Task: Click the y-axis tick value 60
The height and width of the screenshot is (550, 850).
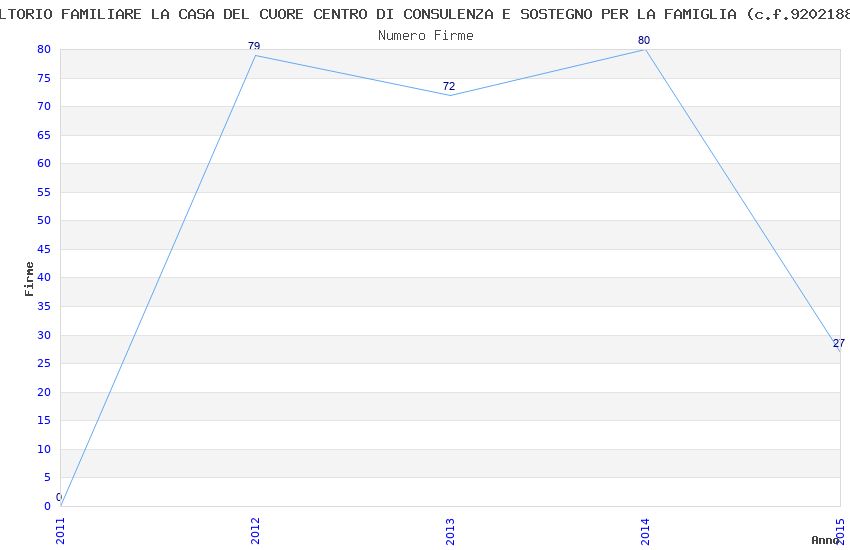Action: pos(44,163)
